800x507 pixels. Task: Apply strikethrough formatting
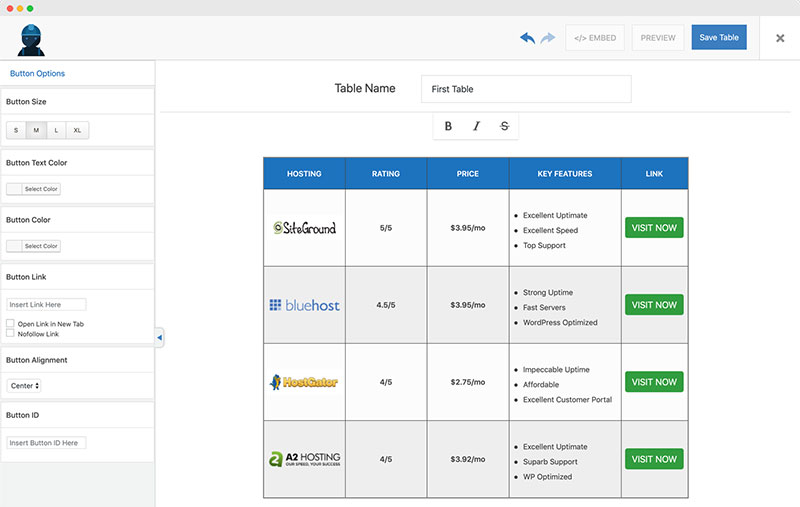click(x=504, y=126)
